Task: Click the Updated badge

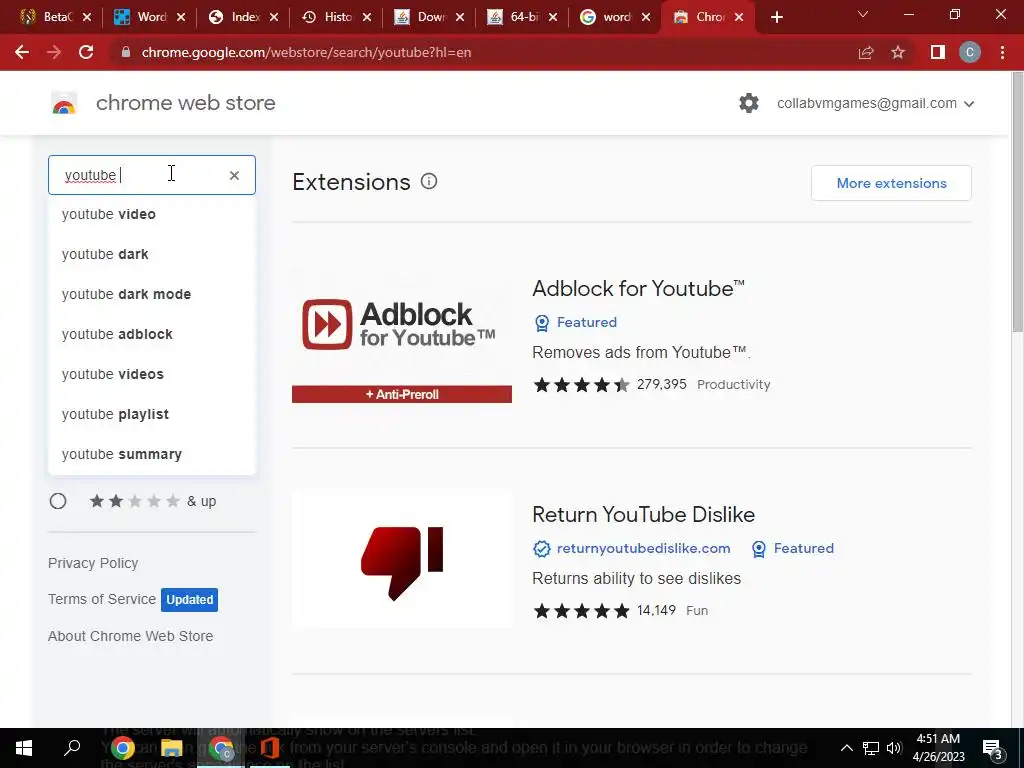Action: pos(189,600)
